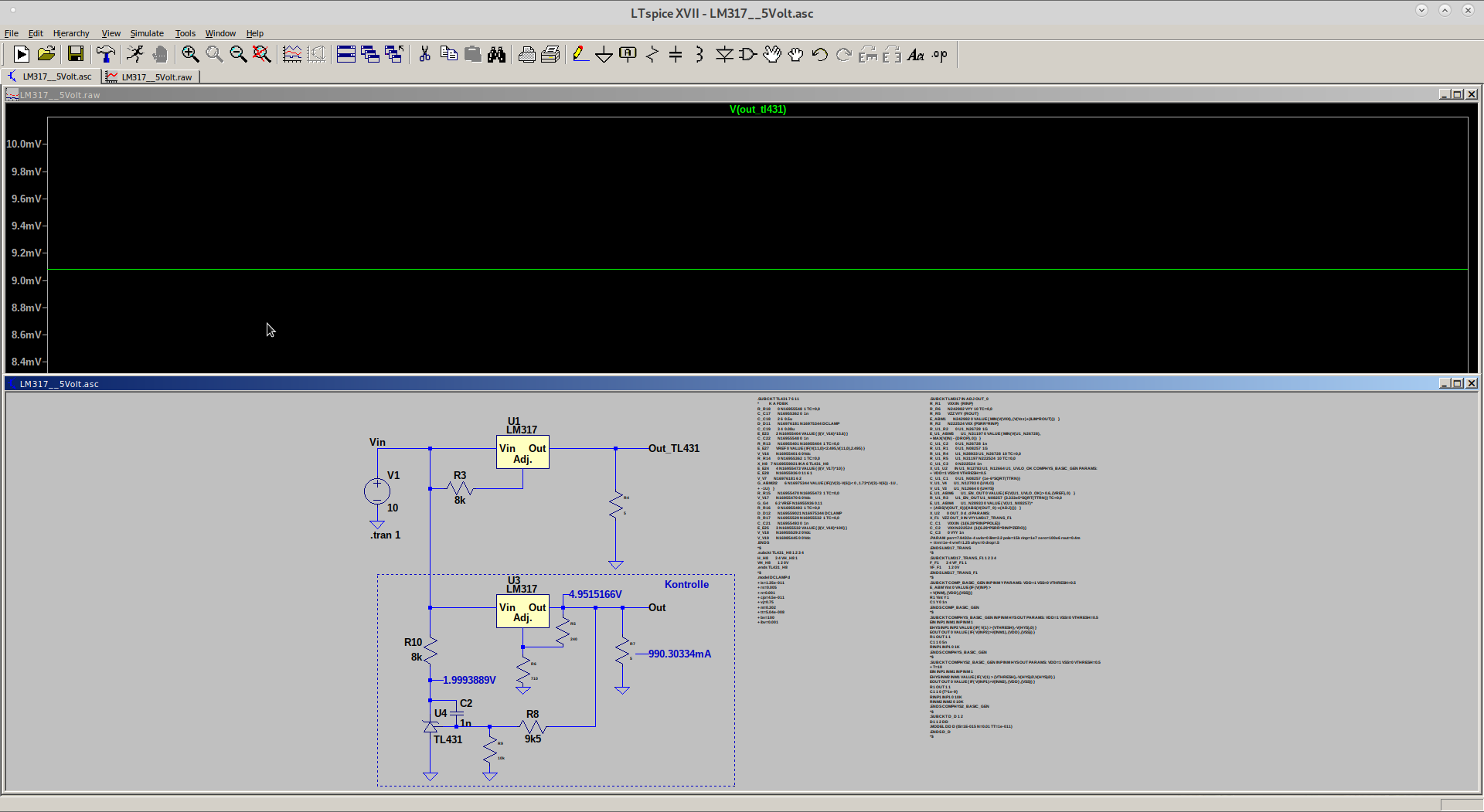Open the File menu

(x=12, y=33)
